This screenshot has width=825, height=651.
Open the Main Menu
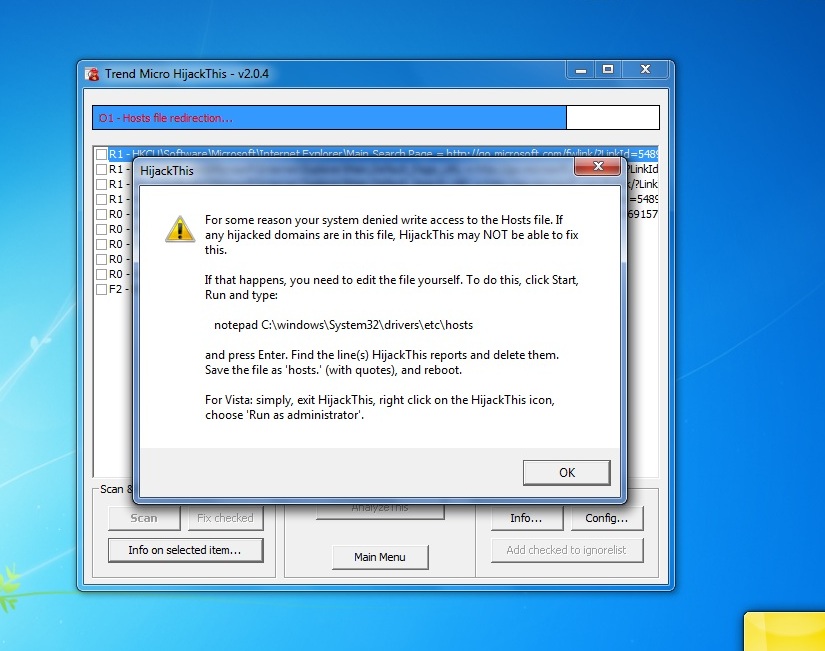click(x=380, y=557)
